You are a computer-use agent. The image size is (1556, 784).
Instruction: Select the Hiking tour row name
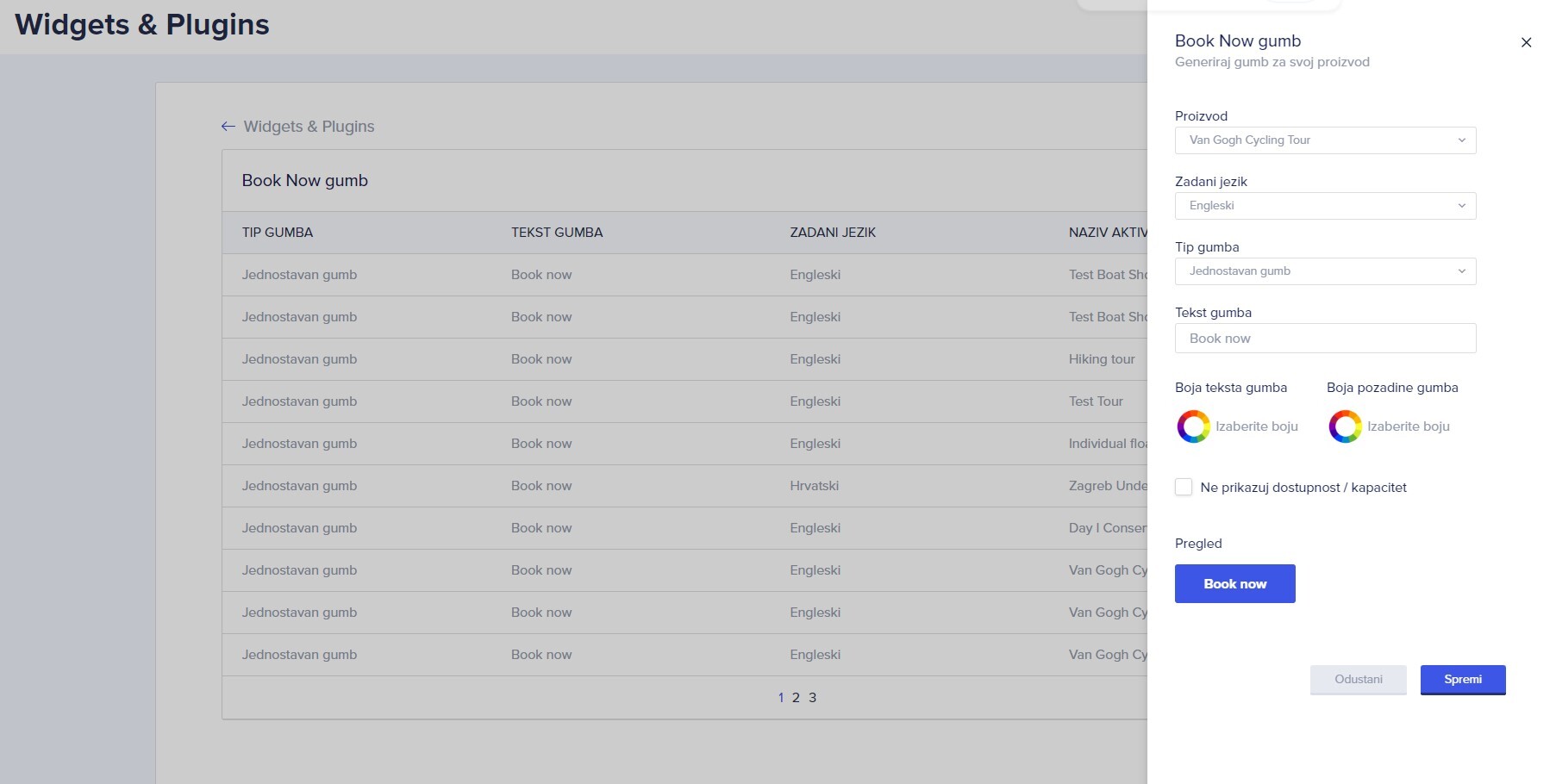click(1102, 359)
